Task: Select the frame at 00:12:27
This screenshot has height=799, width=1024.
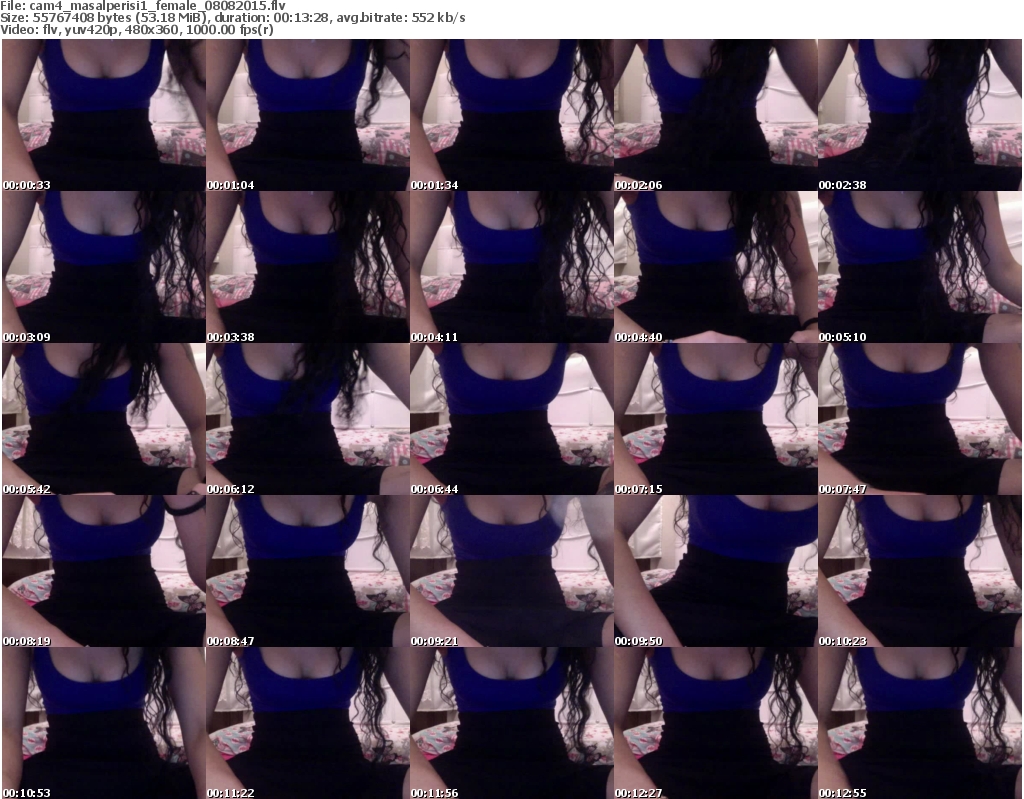Action: click(x=716, y=723)
